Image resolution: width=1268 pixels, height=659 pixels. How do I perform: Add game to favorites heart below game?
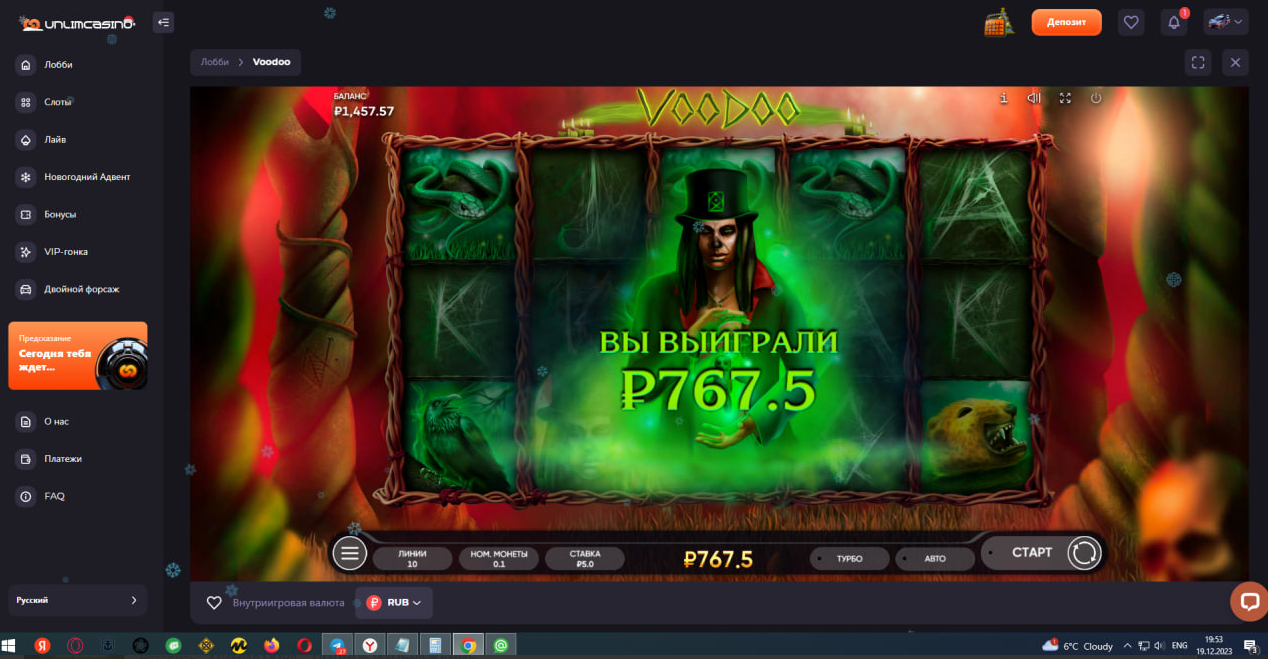click(214, 603)
